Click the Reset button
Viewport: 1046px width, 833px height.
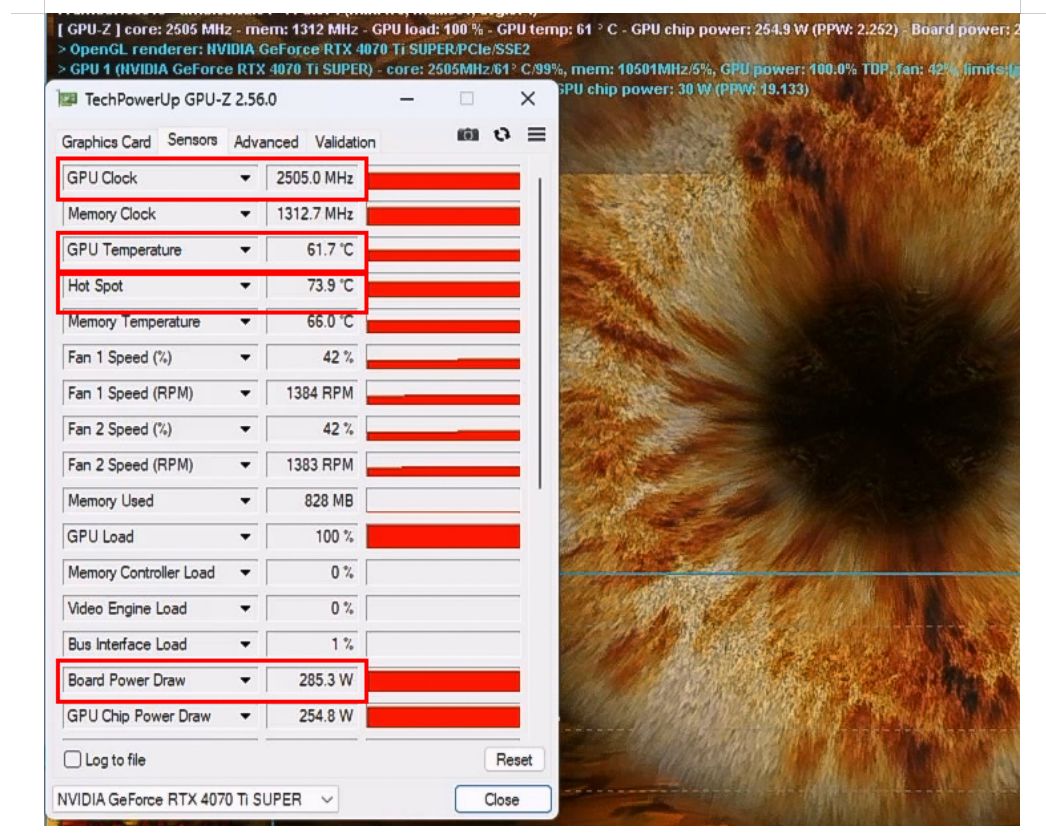514,760
